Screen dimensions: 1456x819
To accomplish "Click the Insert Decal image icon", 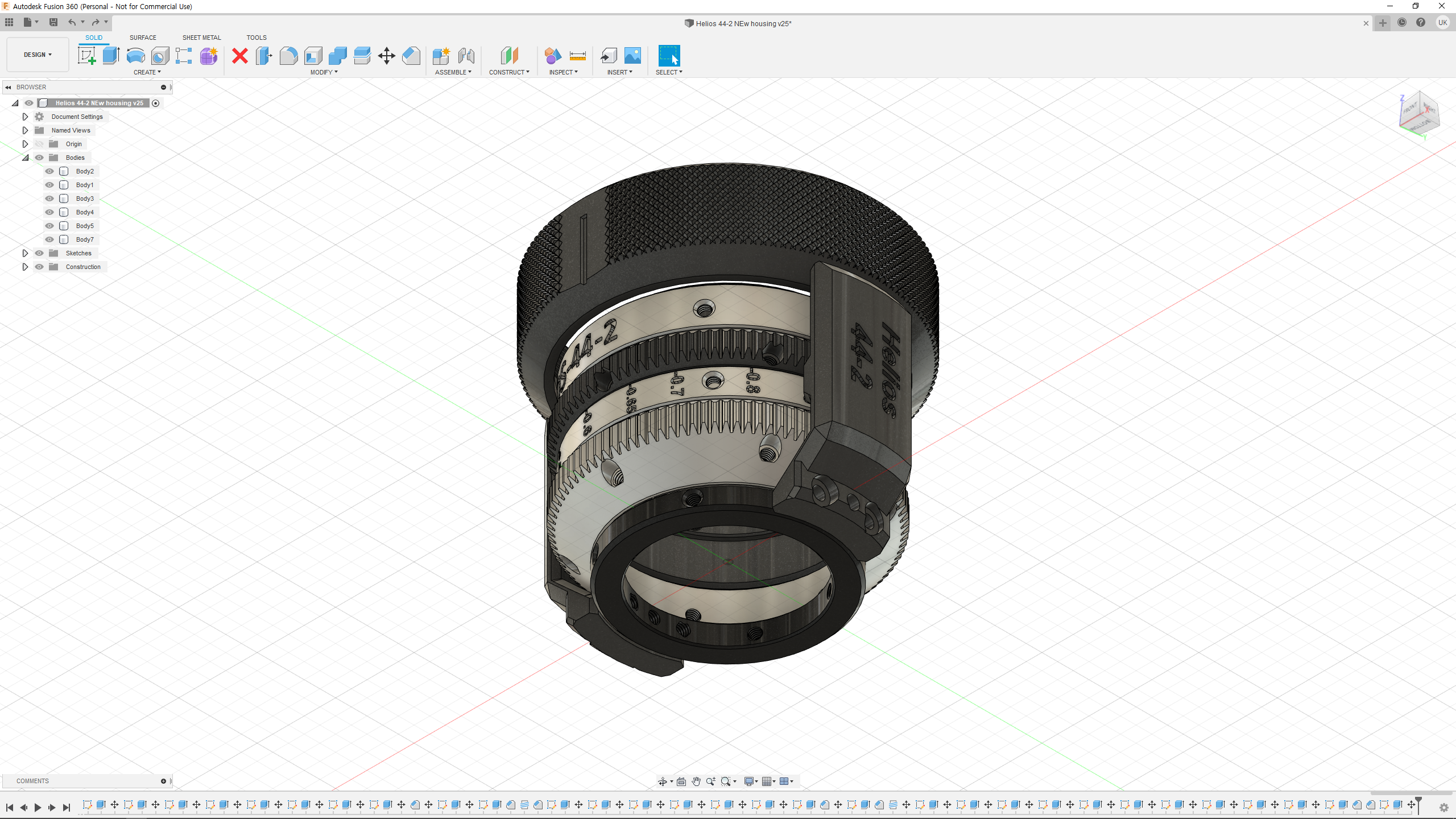I will (x=632, y=56).
